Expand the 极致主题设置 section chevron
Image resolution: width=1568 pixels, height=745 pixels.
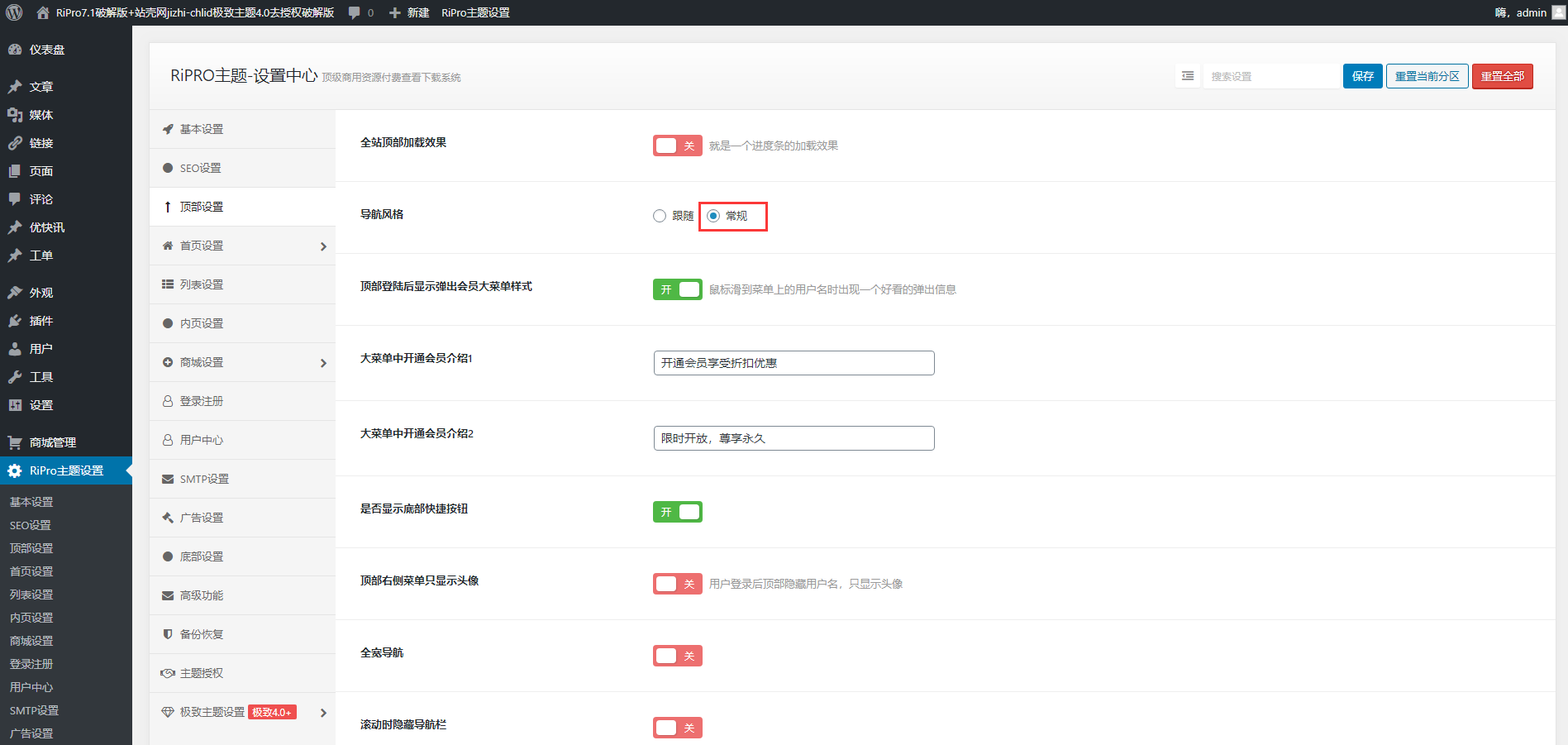(324, 712)
